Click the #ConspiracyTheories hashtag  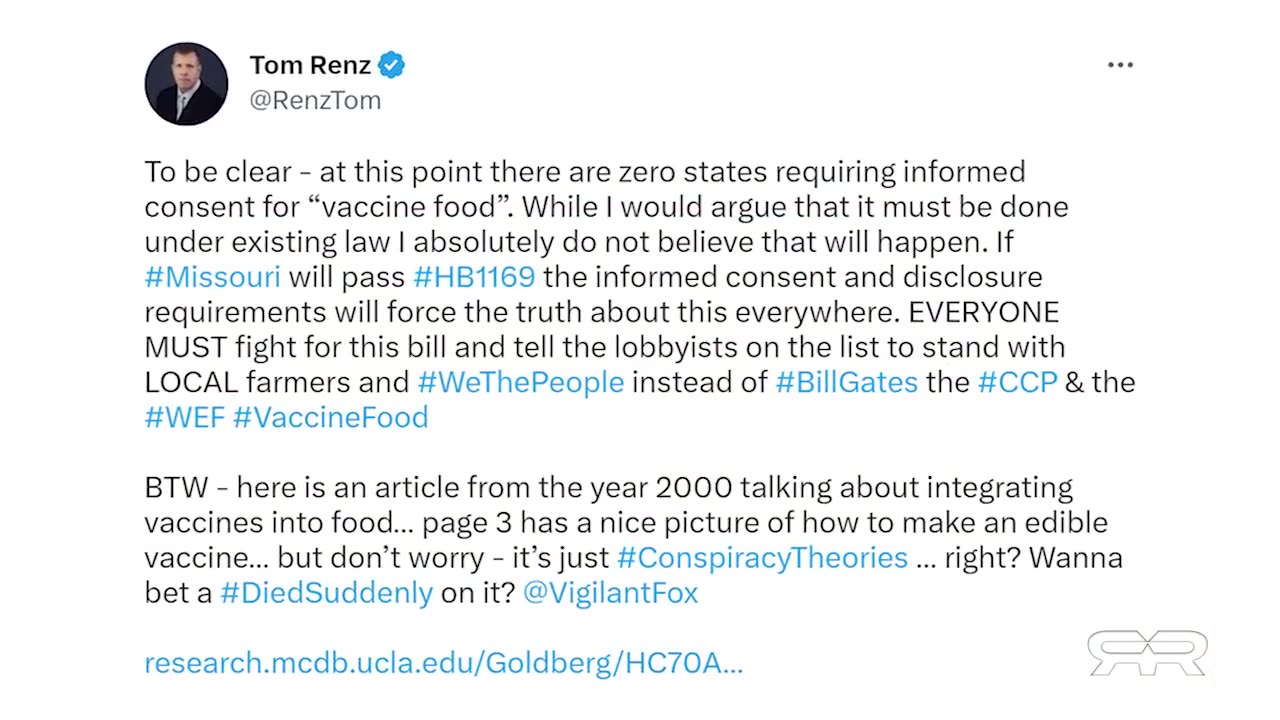click(762, 557)
